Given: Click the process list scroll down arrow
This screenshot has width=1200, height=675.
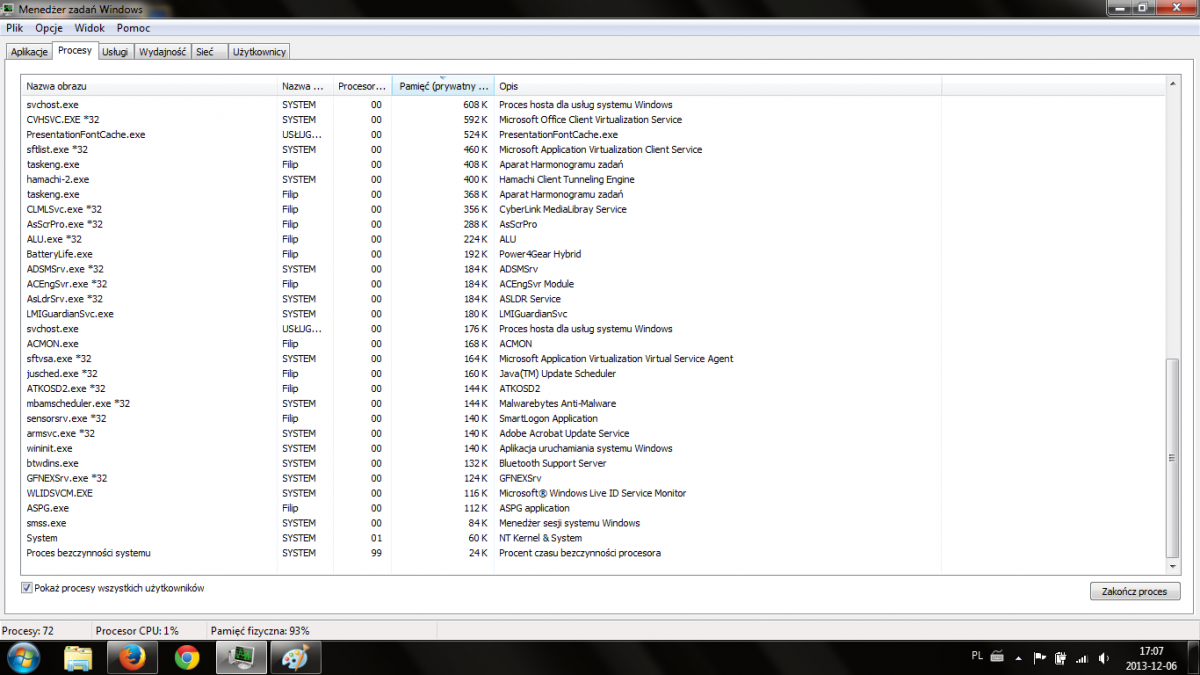Looking at the screenshot, I should click(1173, 567).
